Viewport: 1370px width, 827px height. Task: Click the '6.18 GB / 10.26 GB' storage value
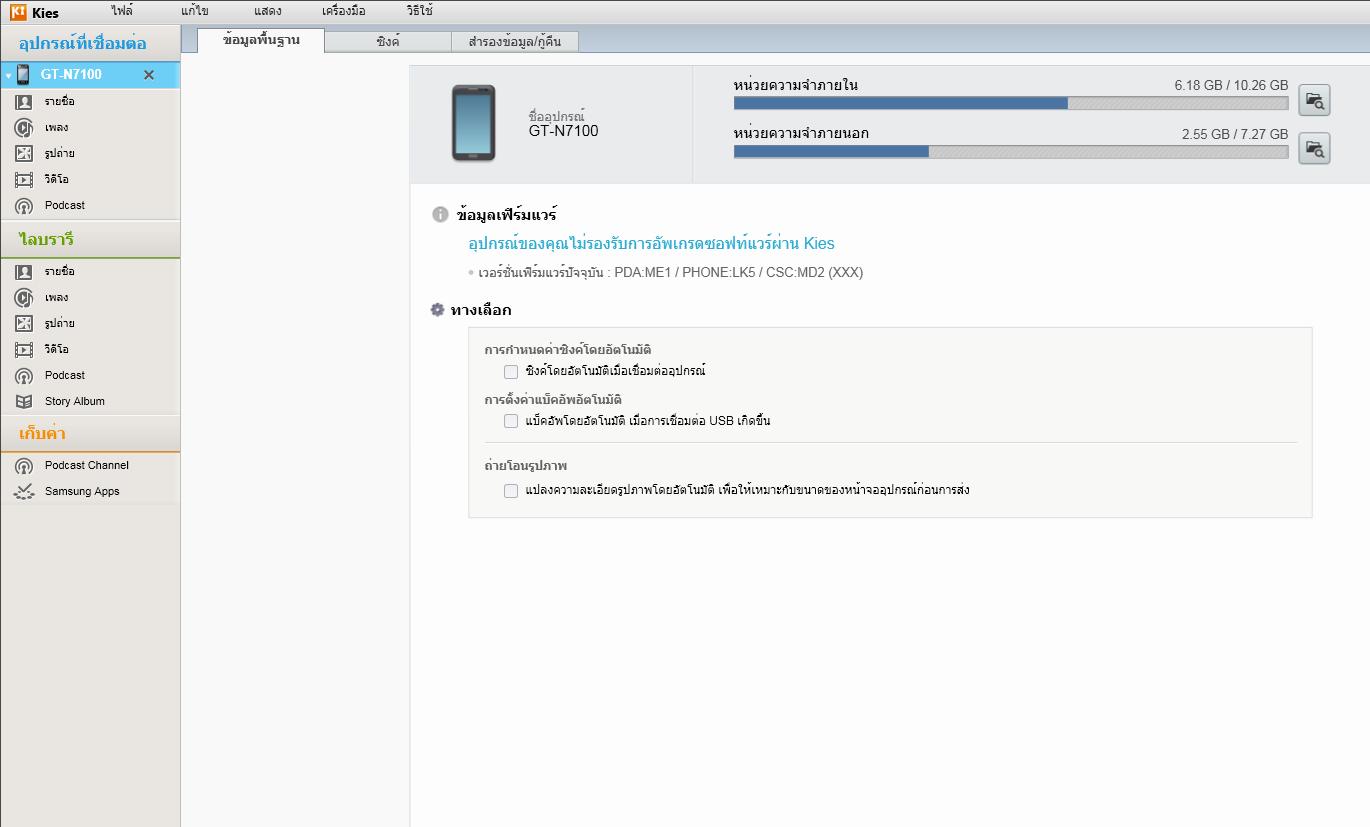pyautogui.click(x=1231, y=86)
